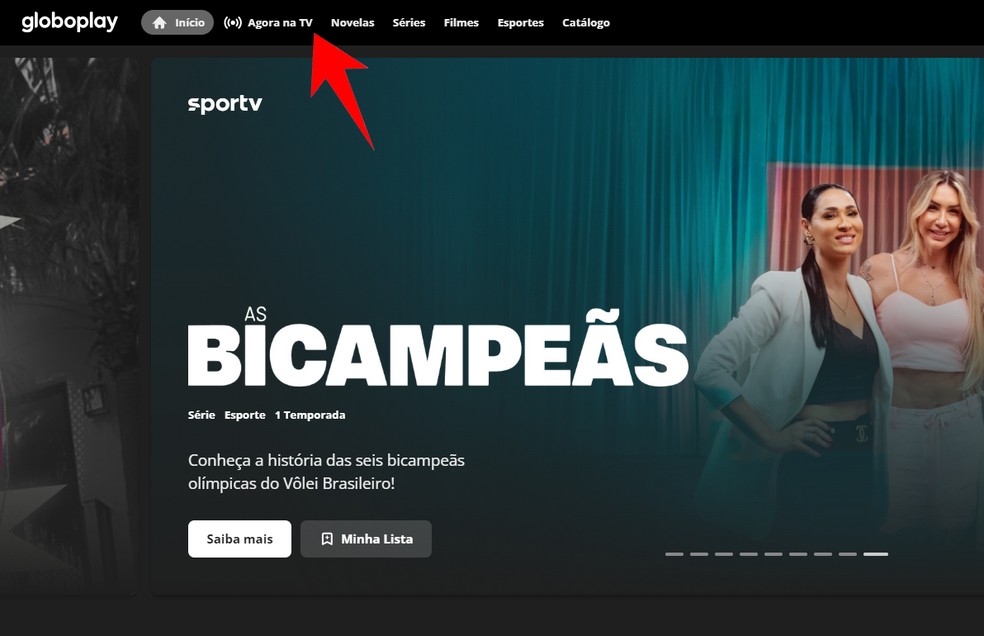Click the 1 Temporada label

[x=310, y=415]
